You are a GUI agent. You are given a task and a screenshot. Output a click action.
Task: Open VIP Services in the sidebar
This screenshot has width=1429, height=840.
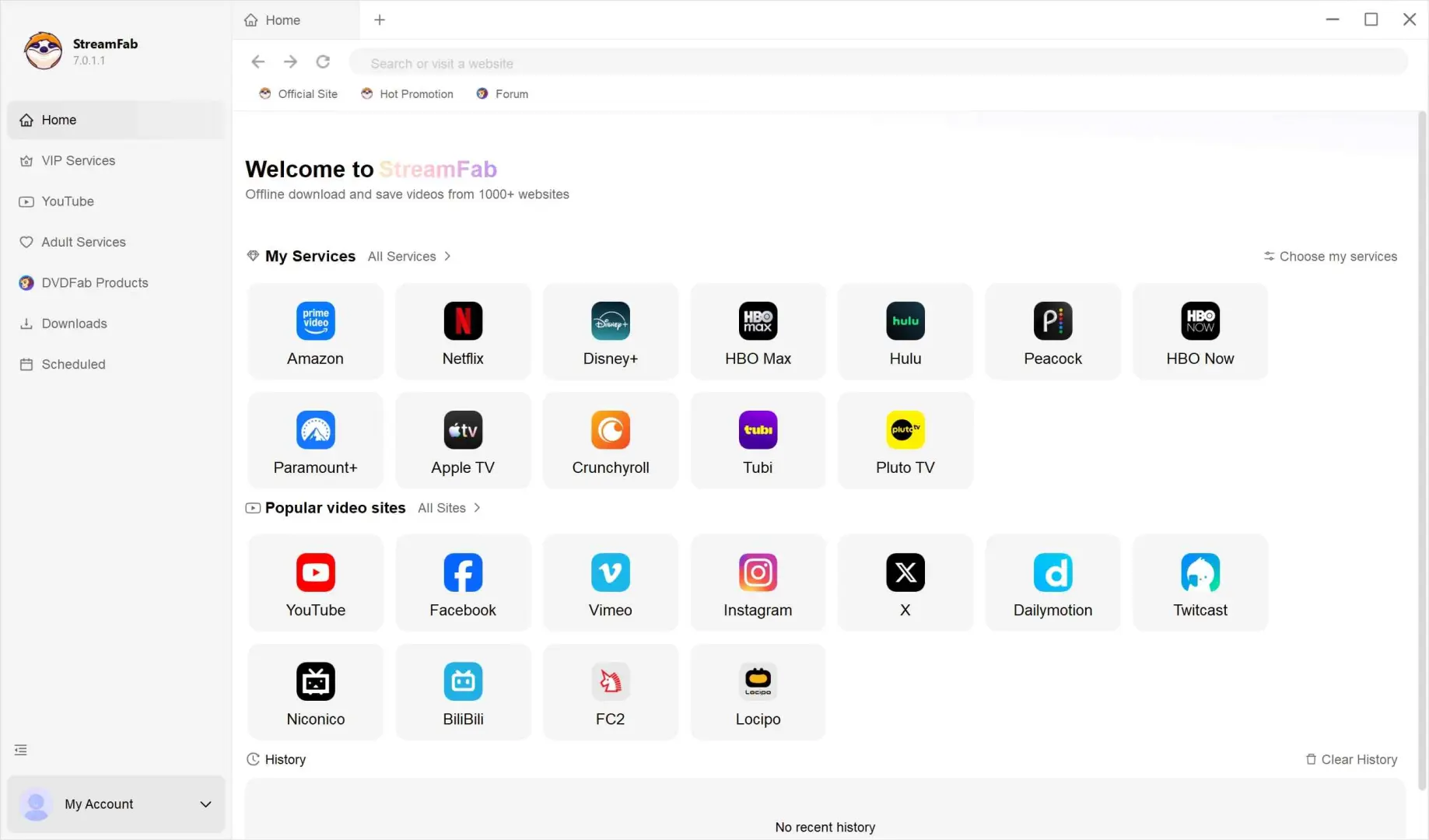(x=117, y=160)
